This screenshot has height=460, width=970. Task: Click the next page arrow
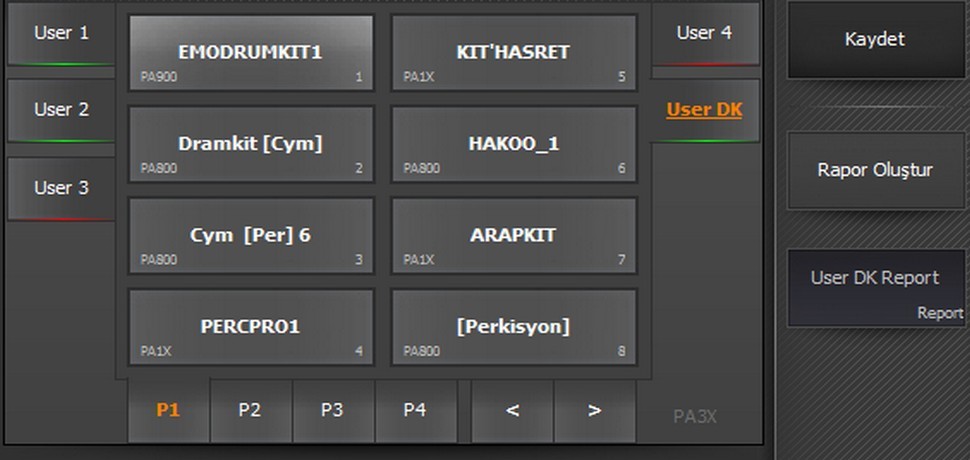(x=594, y=410)
